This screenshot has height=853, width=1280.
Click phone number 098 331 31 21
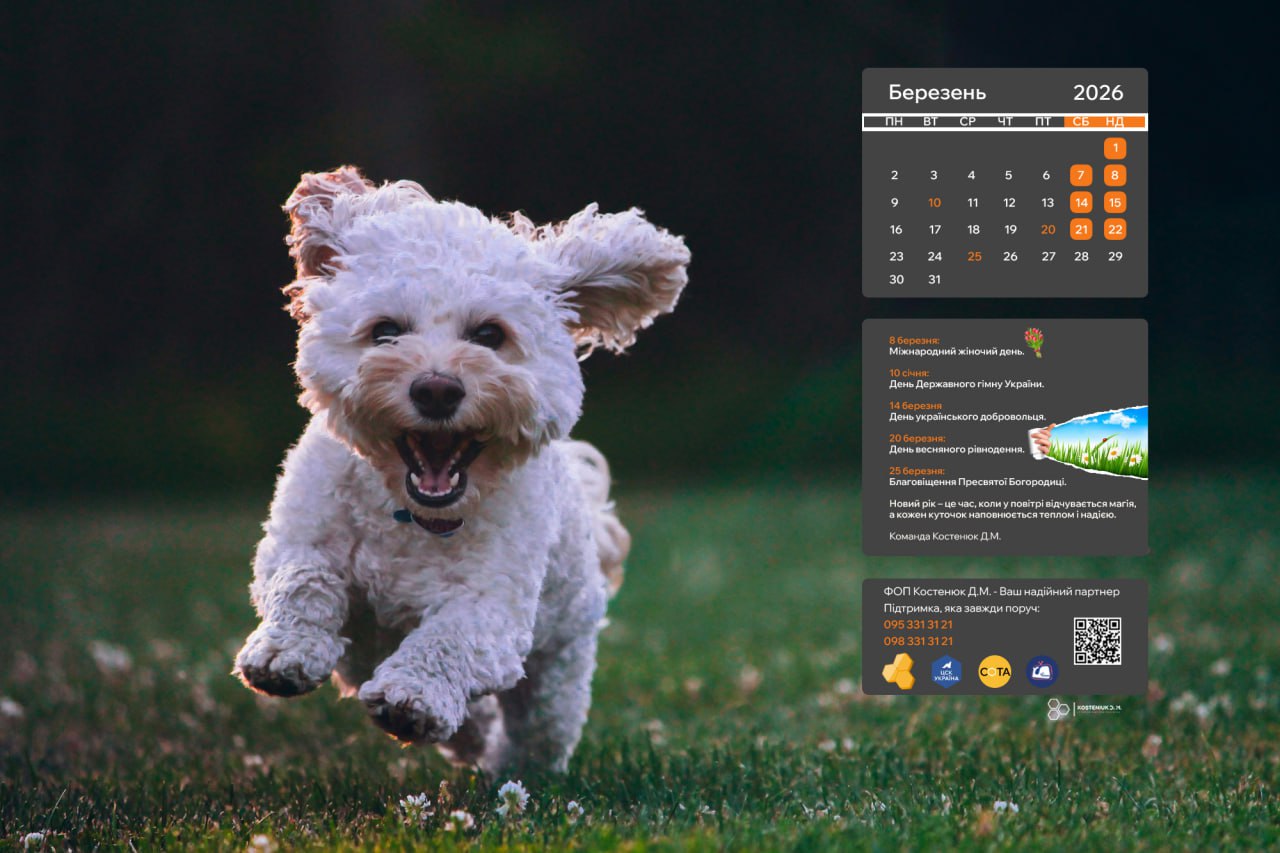click(x=918, y=642)
